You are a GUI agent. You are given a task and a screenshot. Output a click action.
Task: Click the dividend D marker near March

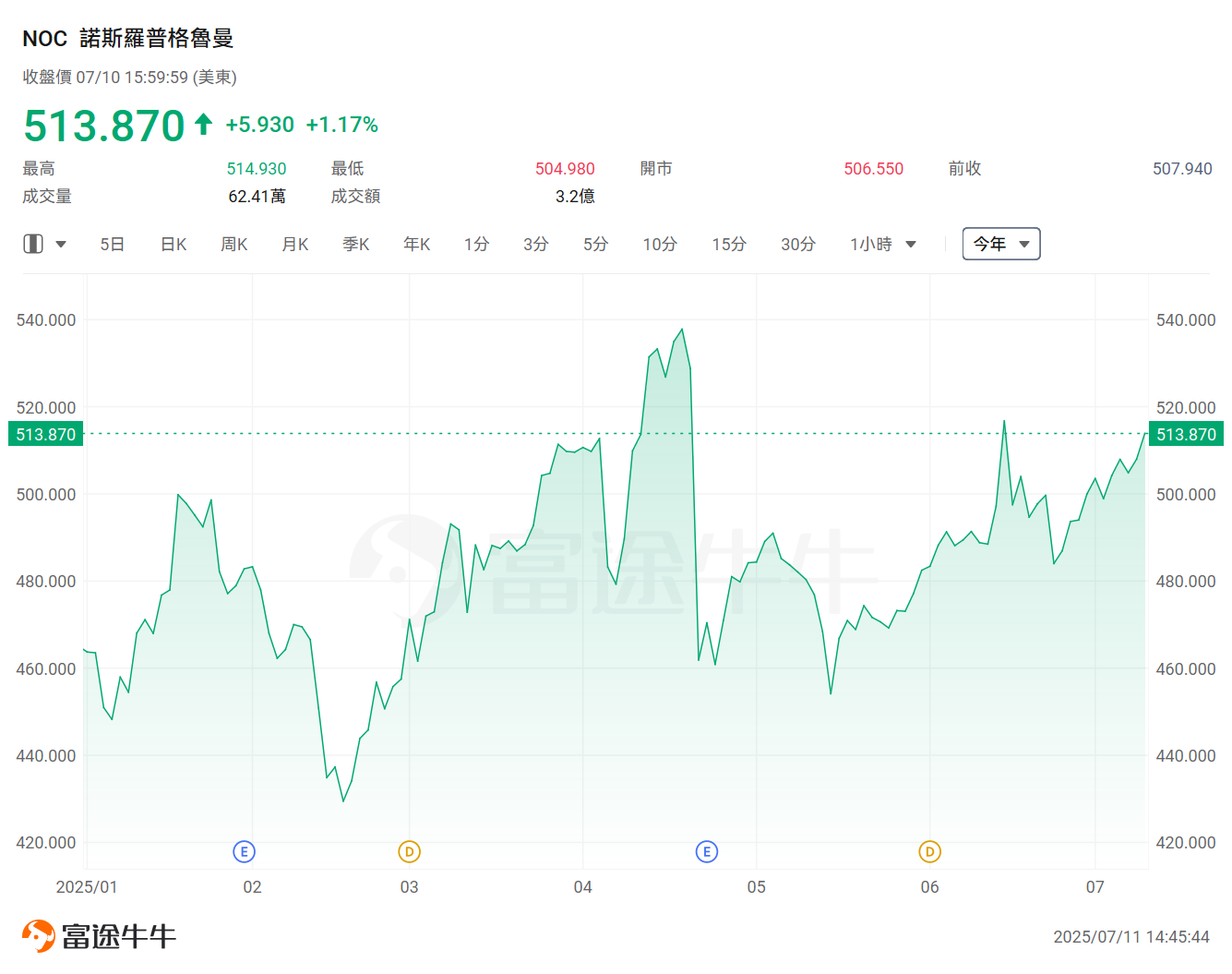pos(409,851)
